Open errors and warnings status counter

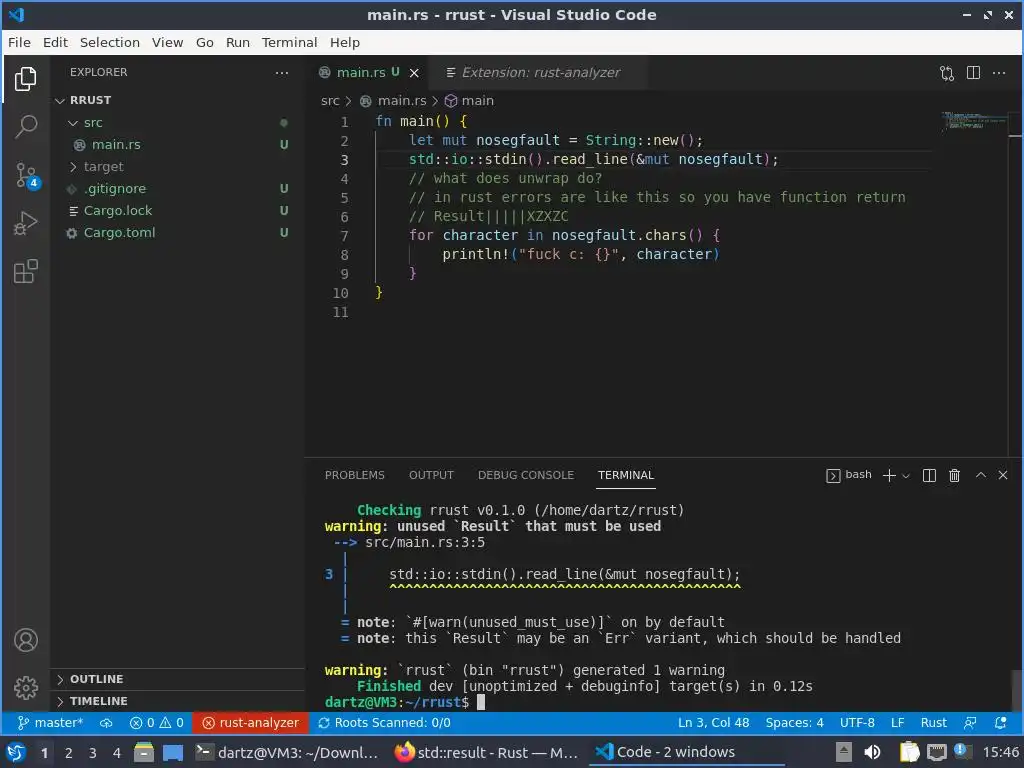click(x=157, y=723)
